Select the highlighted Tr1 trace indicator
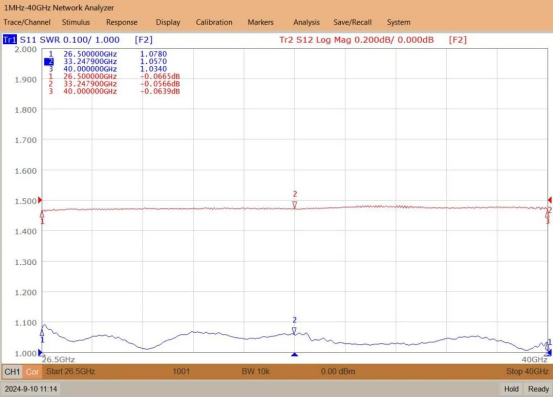Viewport: 553px width, 398px height. click(x=10, y=39)
